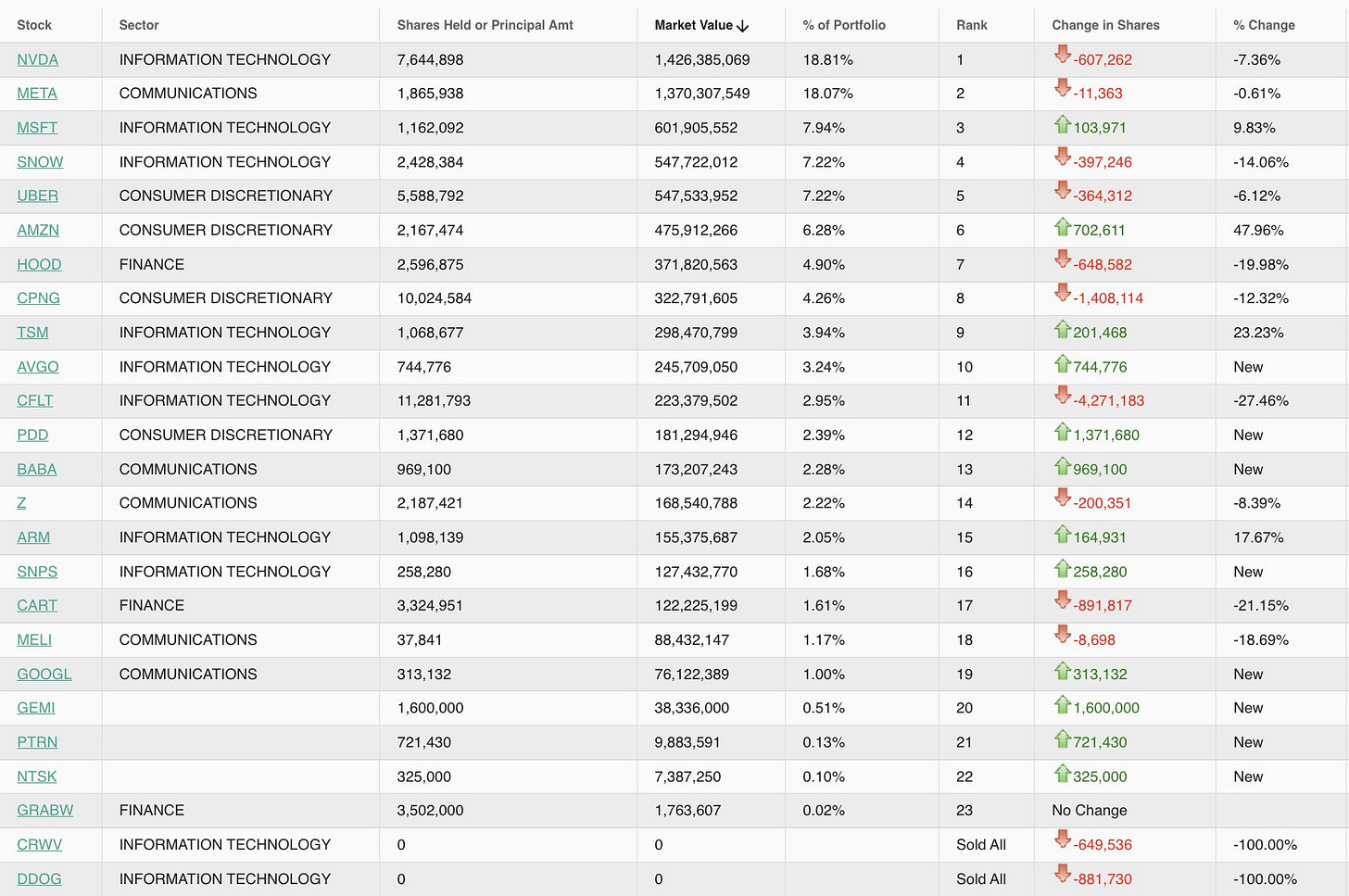1349x896 pixels.
Task: Click CRWV's red down arrow icon
Action: (1062, 840)
